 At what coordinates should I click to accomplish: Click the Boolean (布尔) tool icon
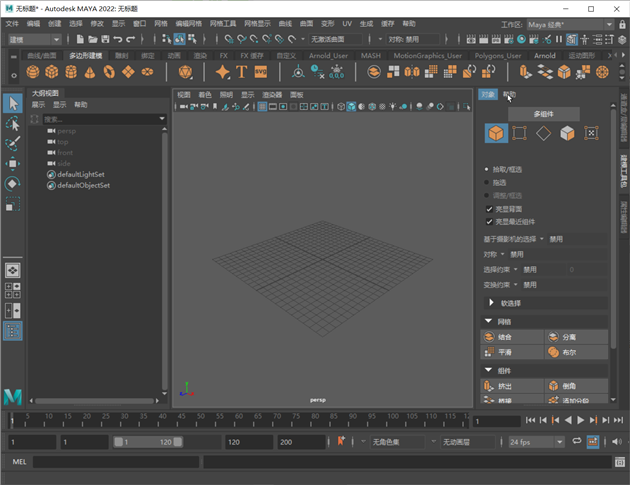(553, 352)
